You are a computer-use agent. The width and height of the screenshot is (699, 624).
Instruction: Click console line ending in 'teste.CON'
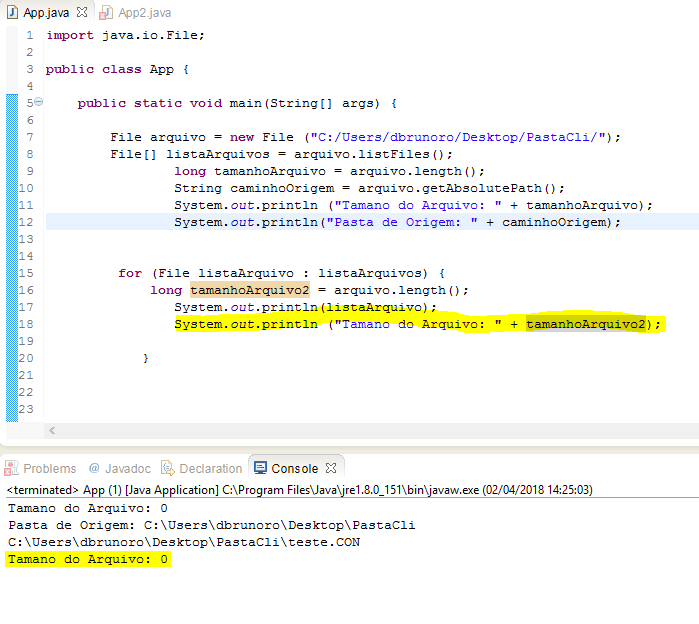pyautogui.click(x=184, y=542)
